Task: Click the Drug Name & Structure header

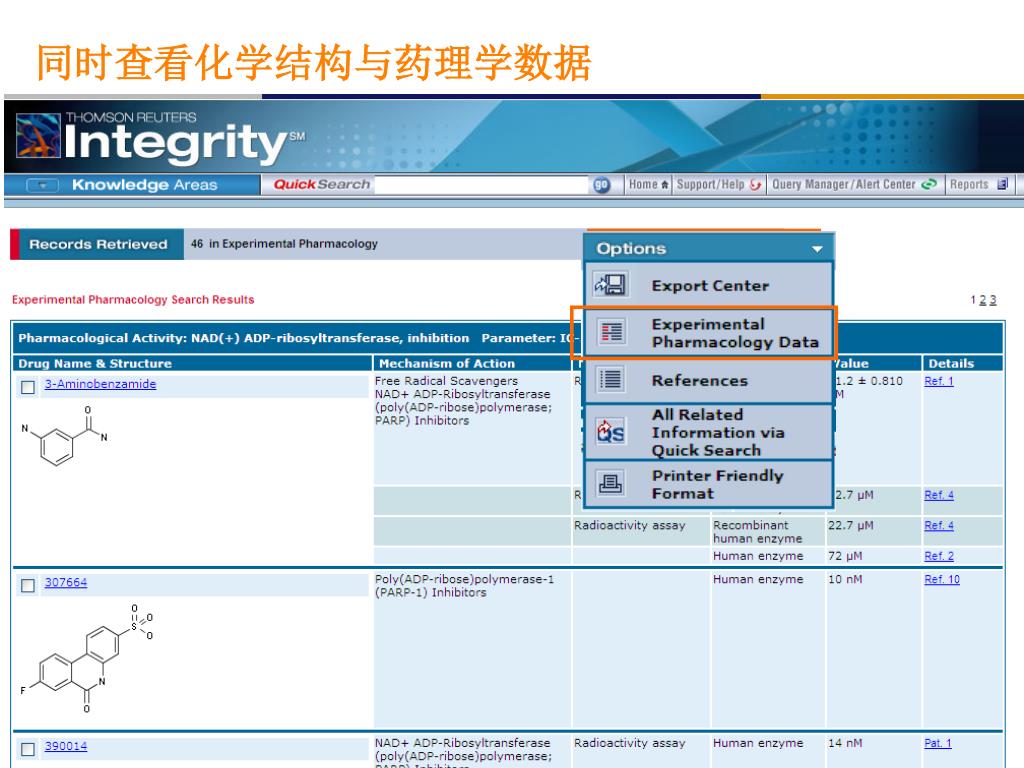Action: click(x=95, y=364)
